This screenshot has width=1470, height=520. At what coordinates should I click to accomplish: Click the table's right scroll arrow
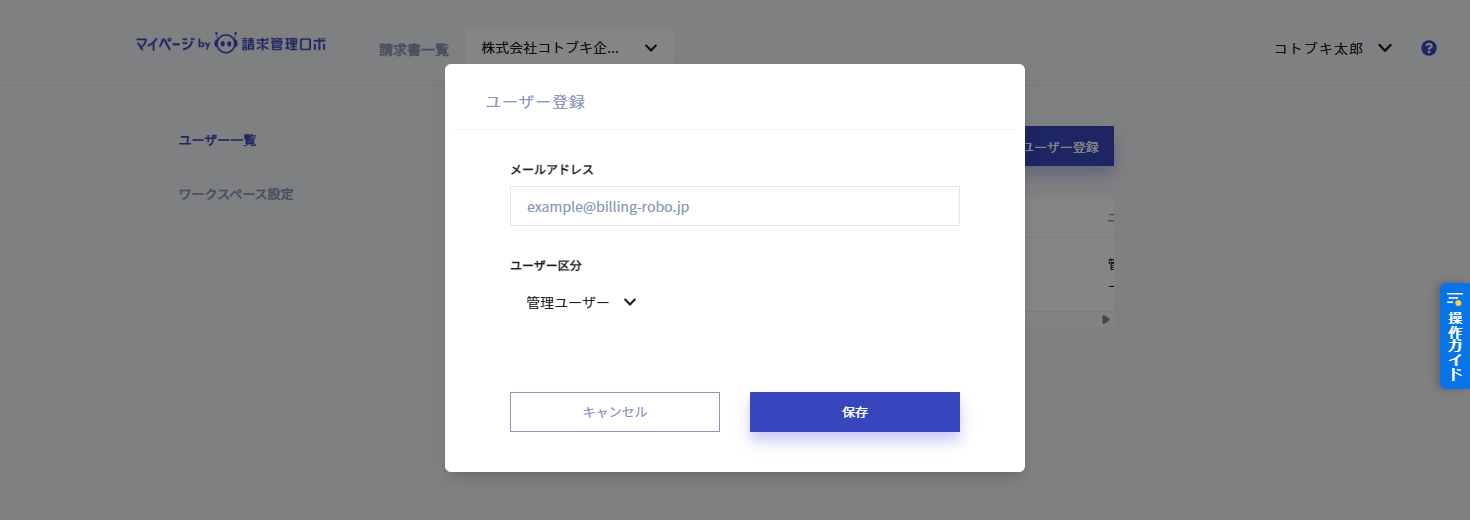coord(1106,319)
